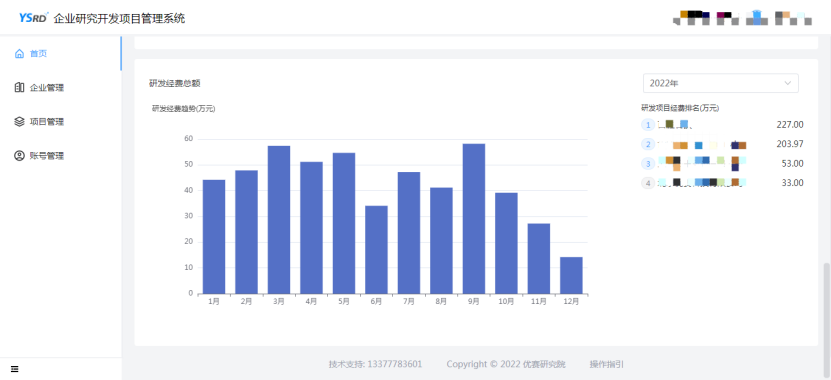
Task: Click the chevron arrow in year selector
Action: click(788, 83)
